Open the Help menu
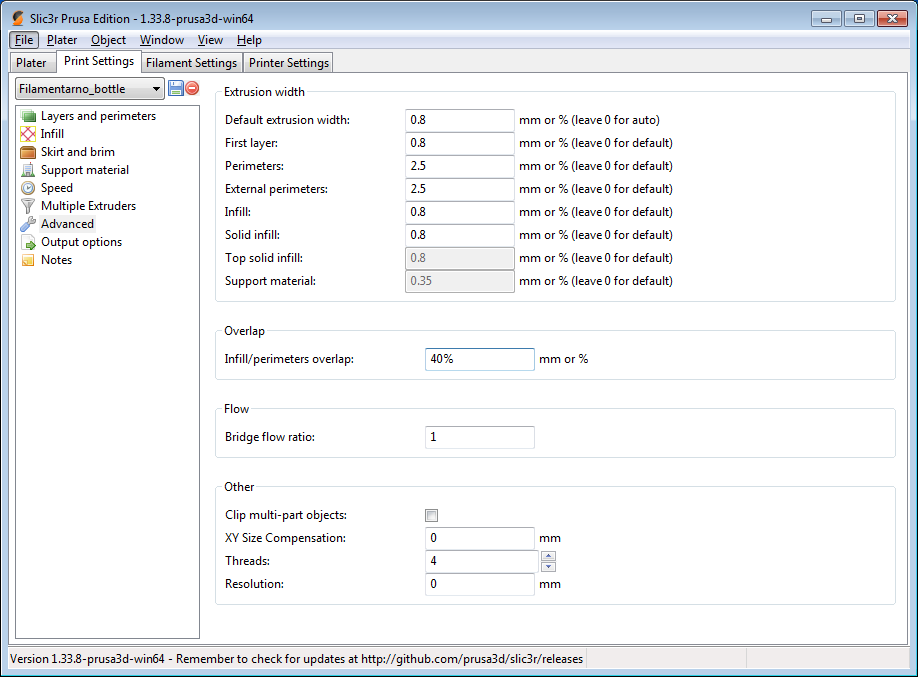This screenshot has height=677, width=918. click(x=249, y=40)
